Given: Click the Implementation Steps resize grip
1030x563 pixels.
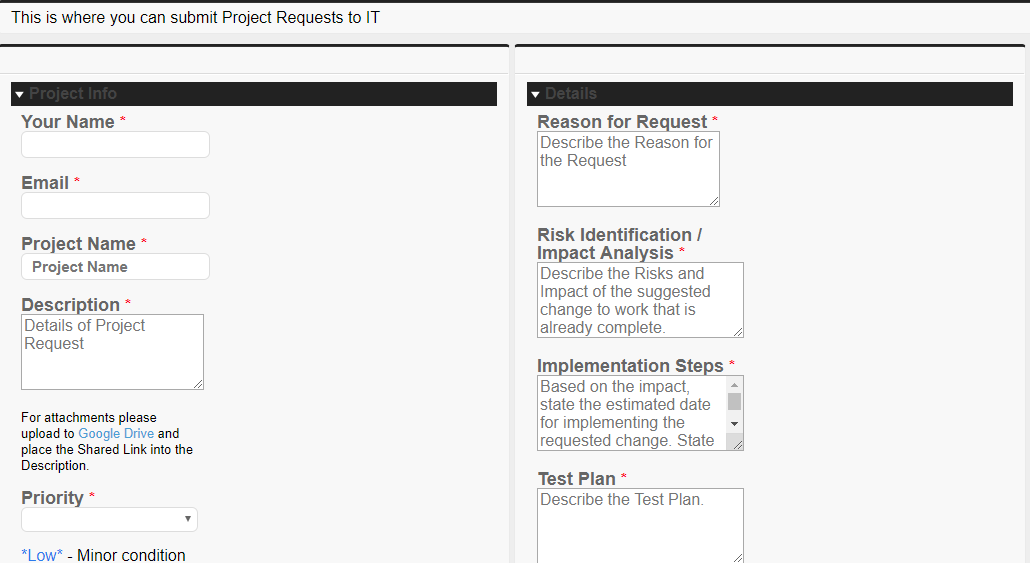Looking at the screenshot, I should pos(737,444).
